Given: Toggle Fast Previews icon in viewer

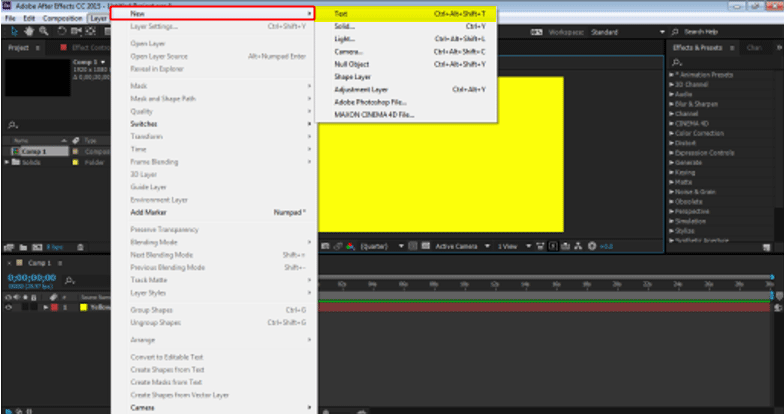Looking at the screenshot, I should 554,246.
